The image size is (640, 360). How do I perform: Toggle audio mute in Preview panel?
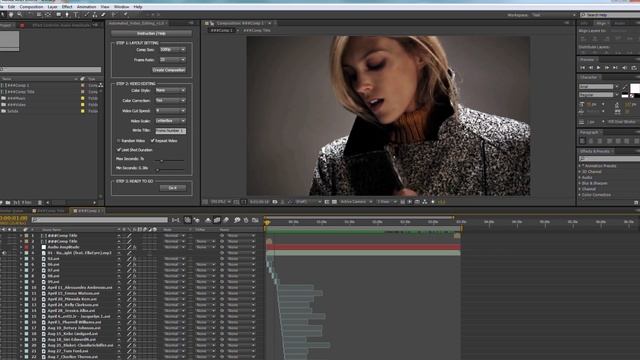tap(624, 68)
